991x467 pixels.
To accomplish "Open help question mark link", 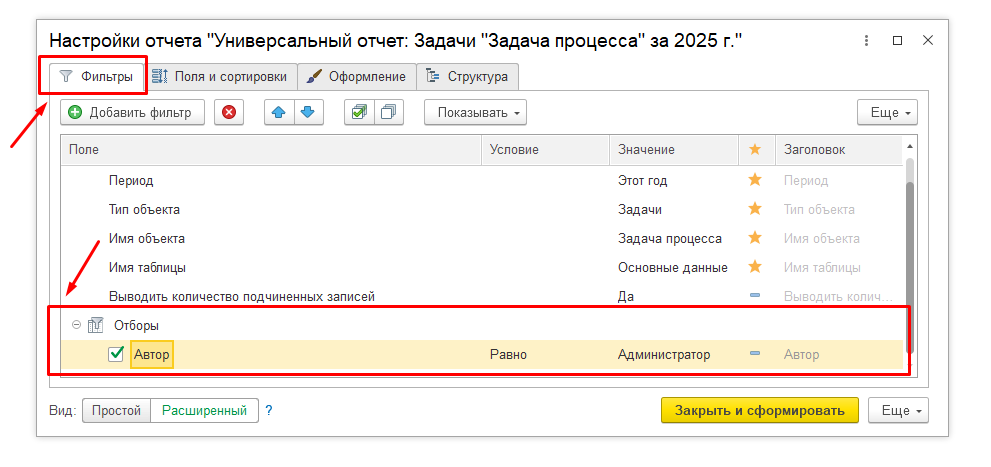I will (269, 411).
